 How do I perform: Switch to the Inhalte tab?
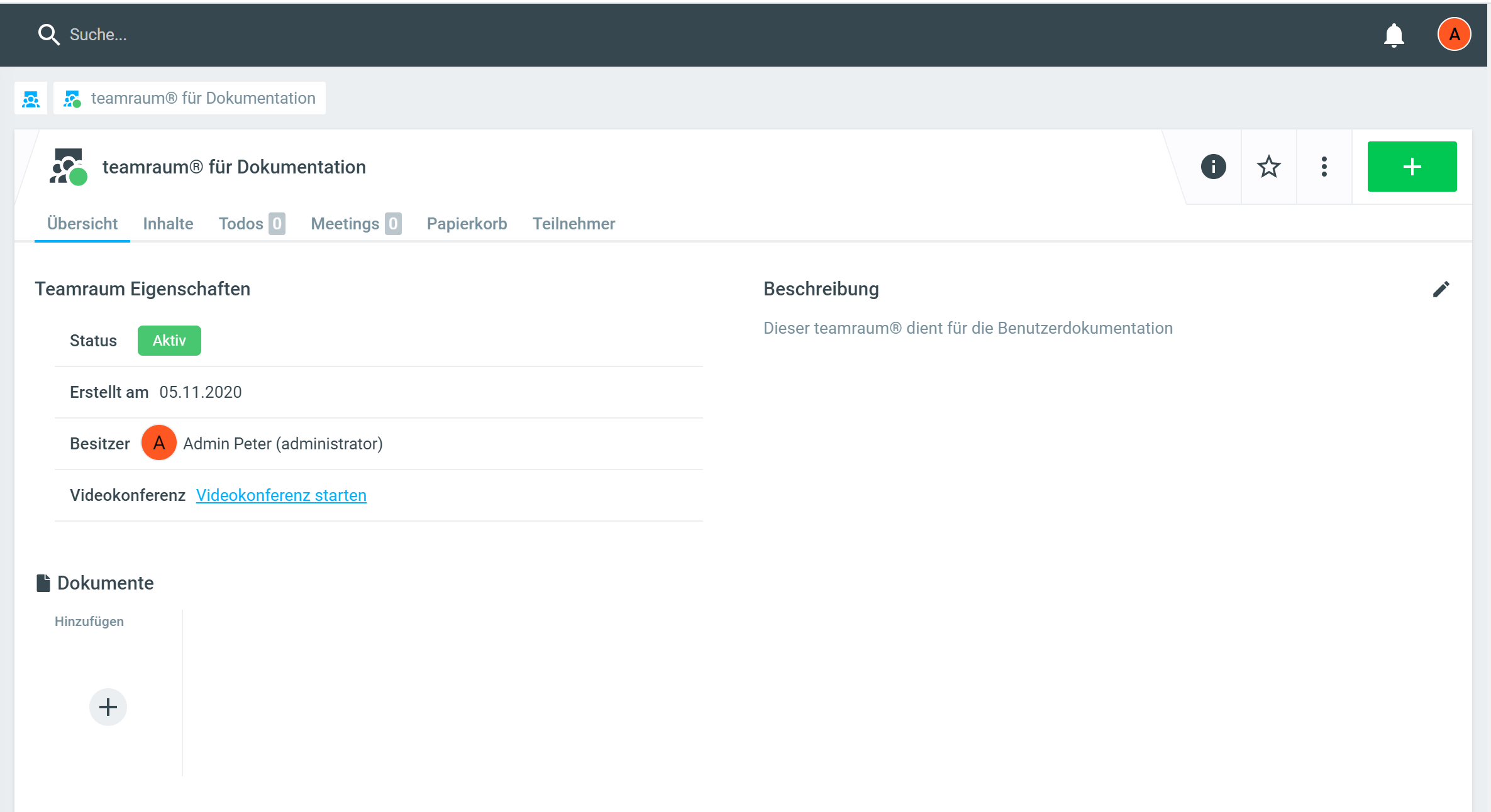168,224
